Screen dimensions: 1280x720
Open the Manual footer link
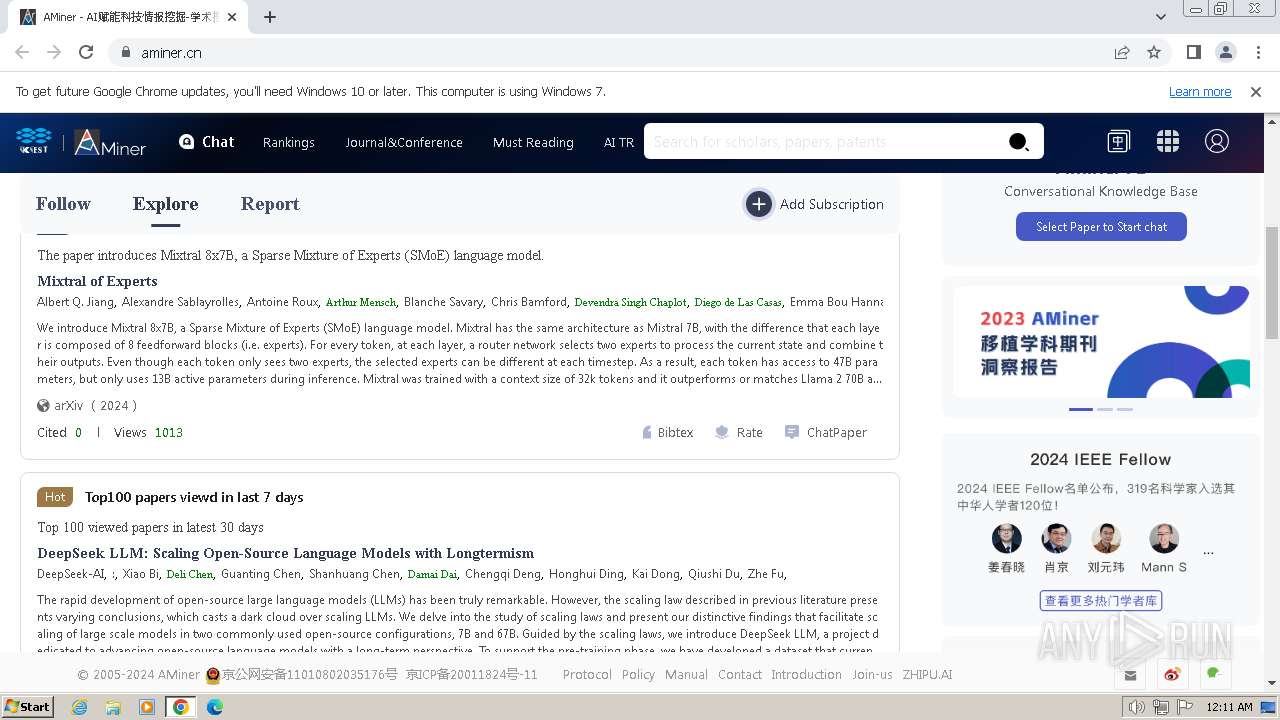coord(686,675)
